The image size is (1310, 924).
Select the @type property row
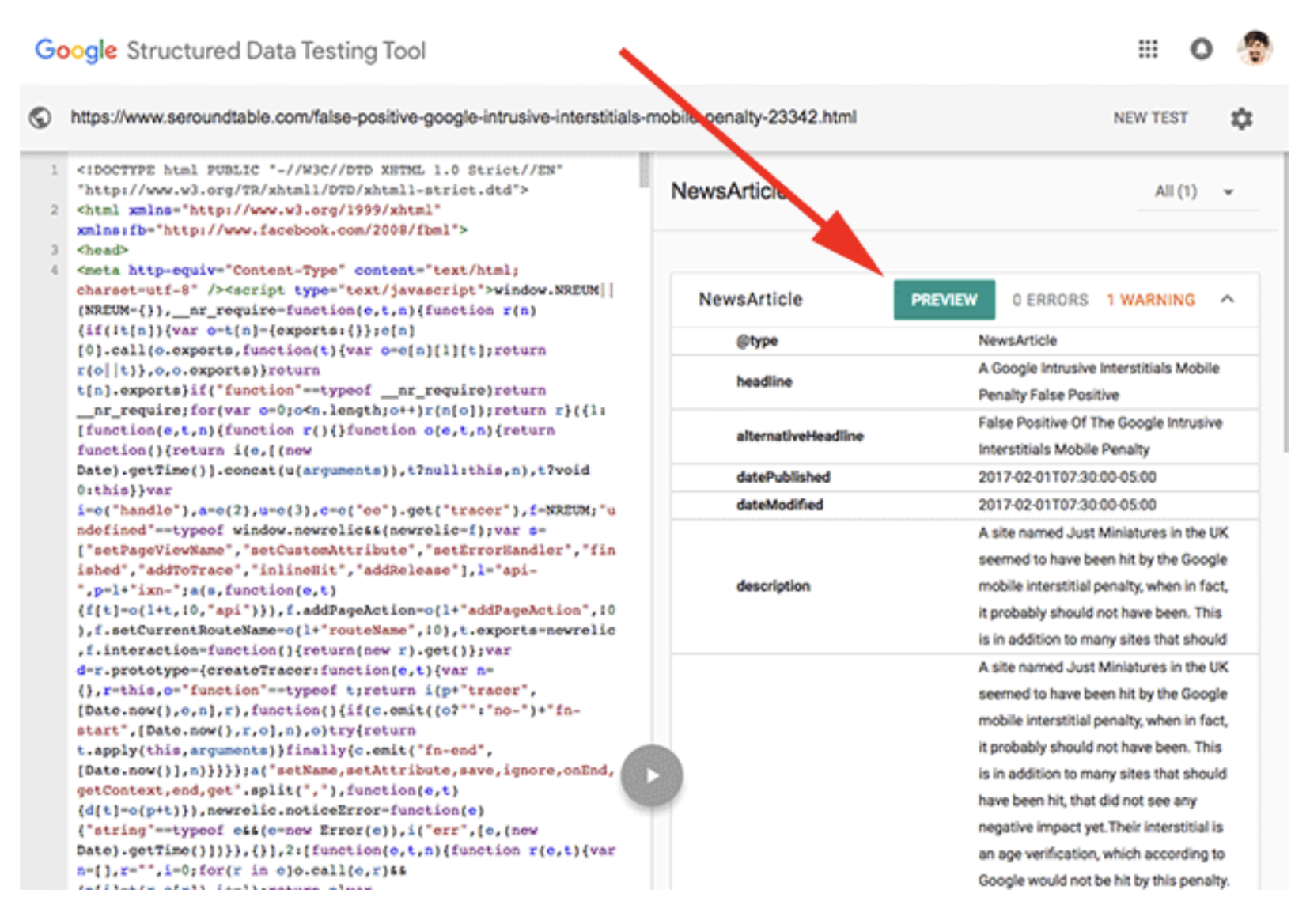(965, 341)
